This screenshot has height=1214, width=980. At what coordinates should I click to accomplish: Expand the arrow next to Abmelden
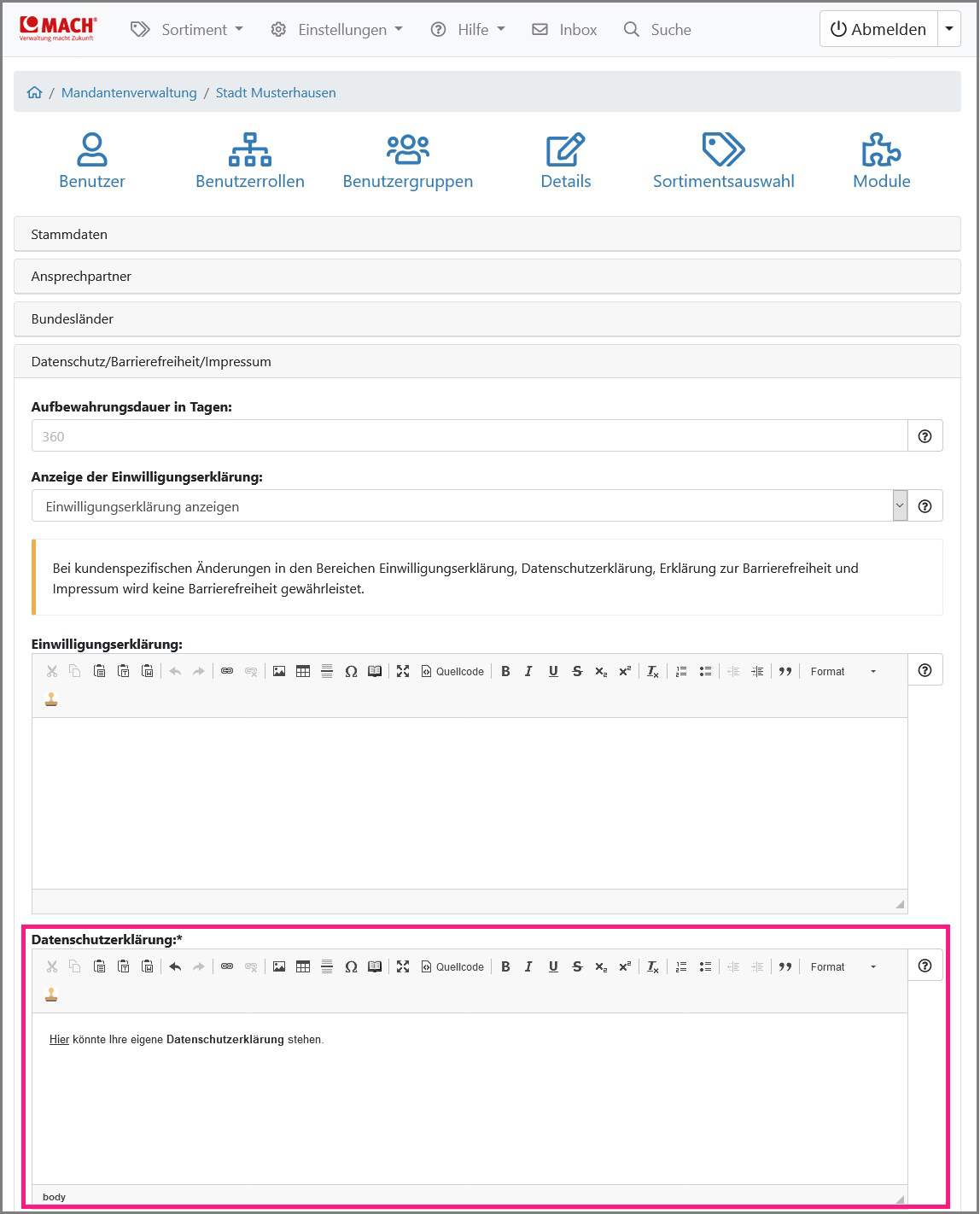pos(948,28)
